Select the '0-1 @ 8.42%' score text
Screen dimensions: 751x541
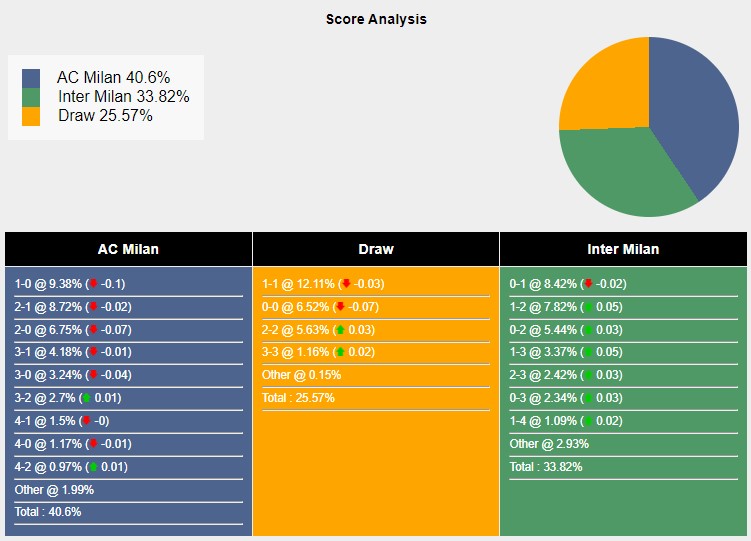[x=543, y=284]
